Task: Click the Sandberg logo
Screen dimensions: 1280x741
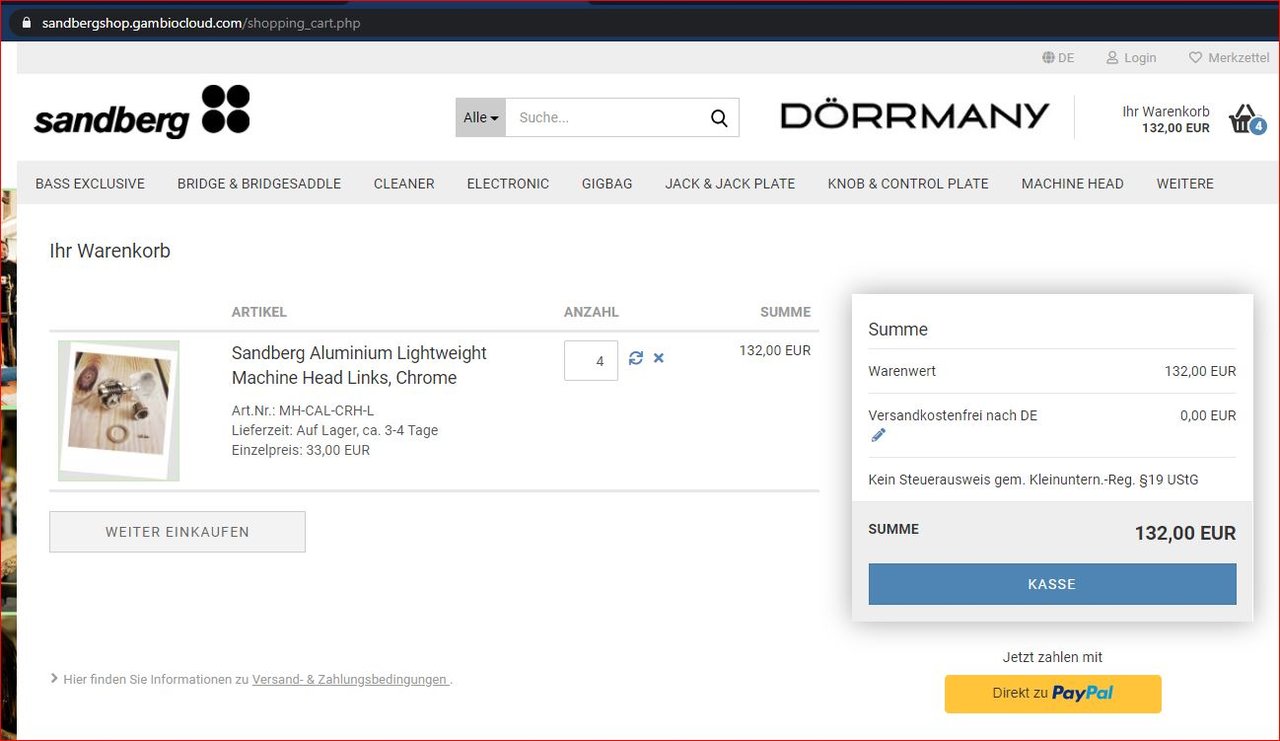Action: coord(142,111)
